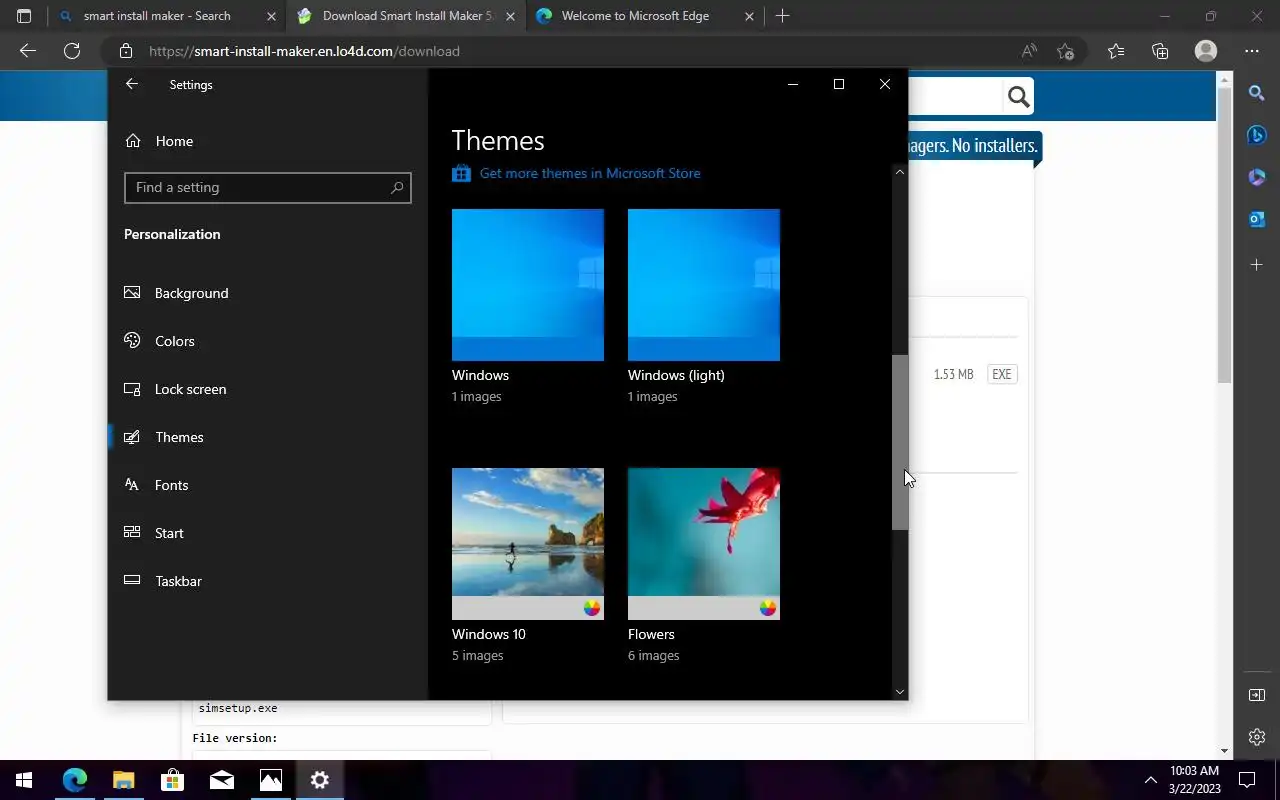
Task: Open Microsoft 365 in Edge sidebar
Action: tap(1257, 177)
